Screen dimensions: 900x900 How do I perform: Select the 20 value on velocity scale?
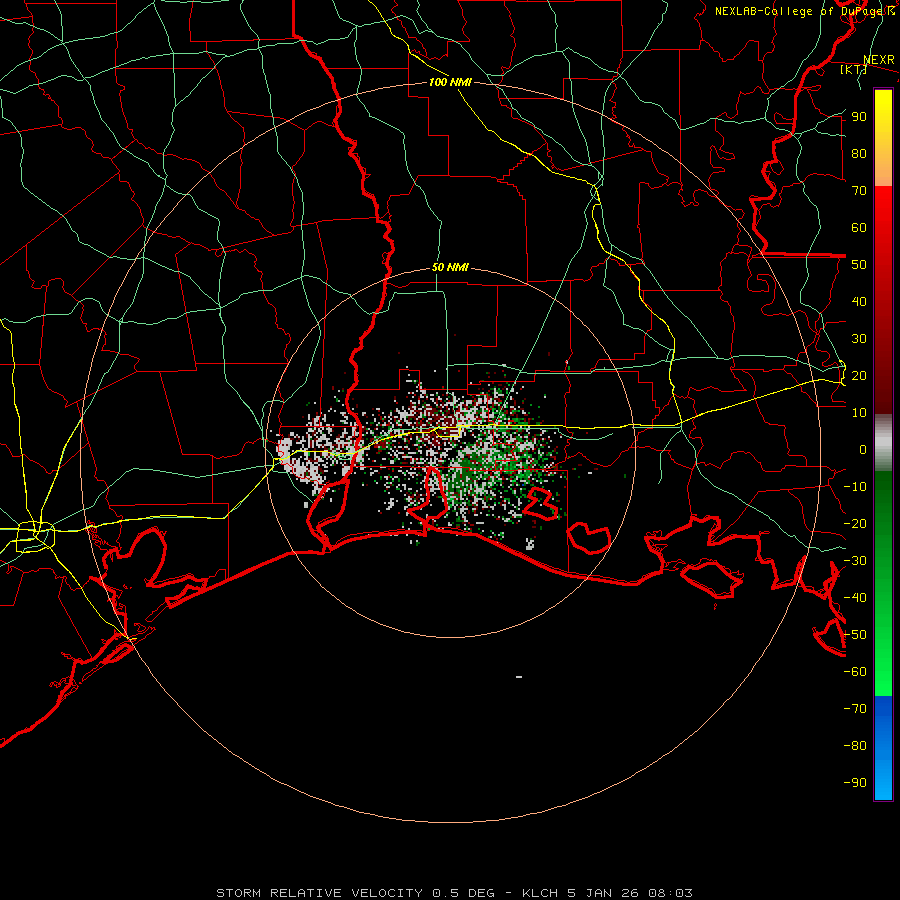(859, 376)
